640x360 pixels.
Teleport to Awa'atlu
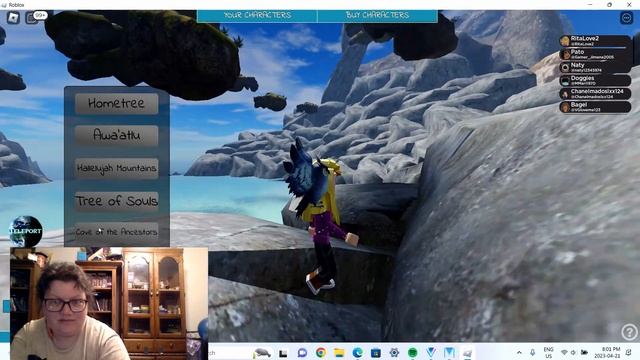pos(117,136)
